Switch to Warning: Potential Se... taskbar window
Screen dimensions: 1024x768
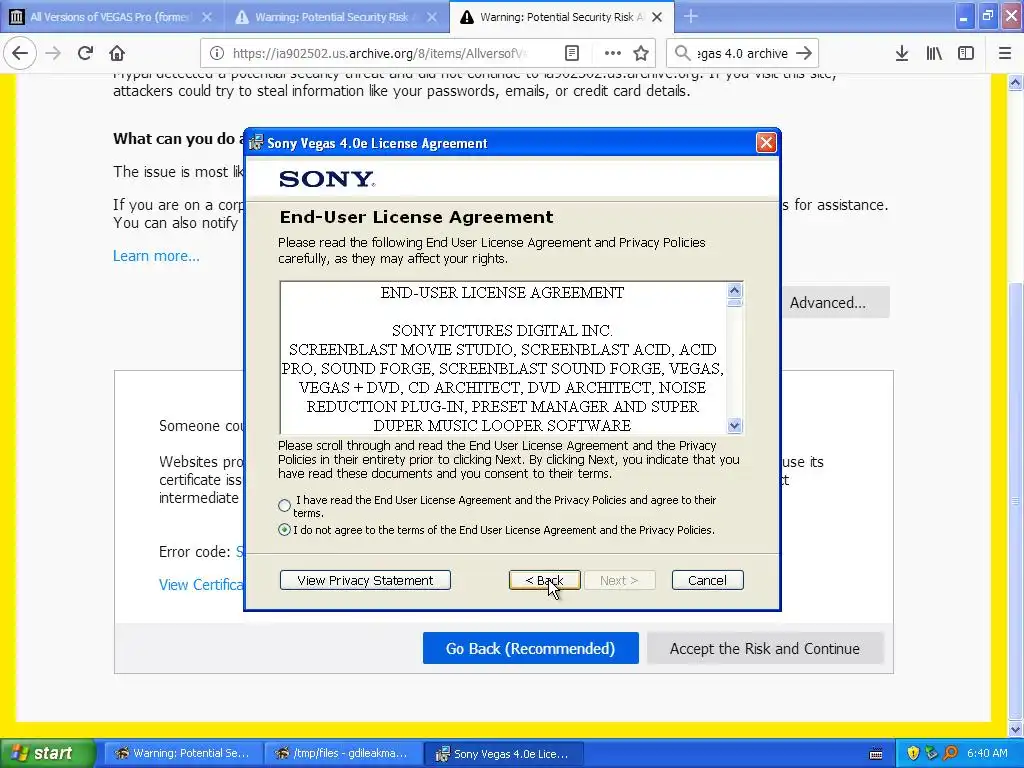[x=182, y=753]
